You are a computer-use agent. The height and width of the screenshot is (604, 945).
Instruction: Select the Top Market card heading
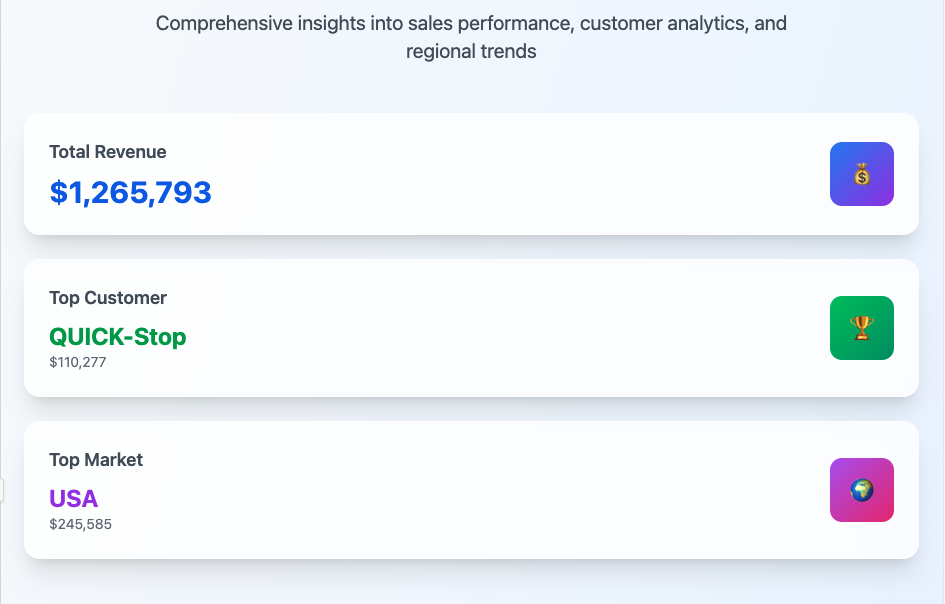96,460
